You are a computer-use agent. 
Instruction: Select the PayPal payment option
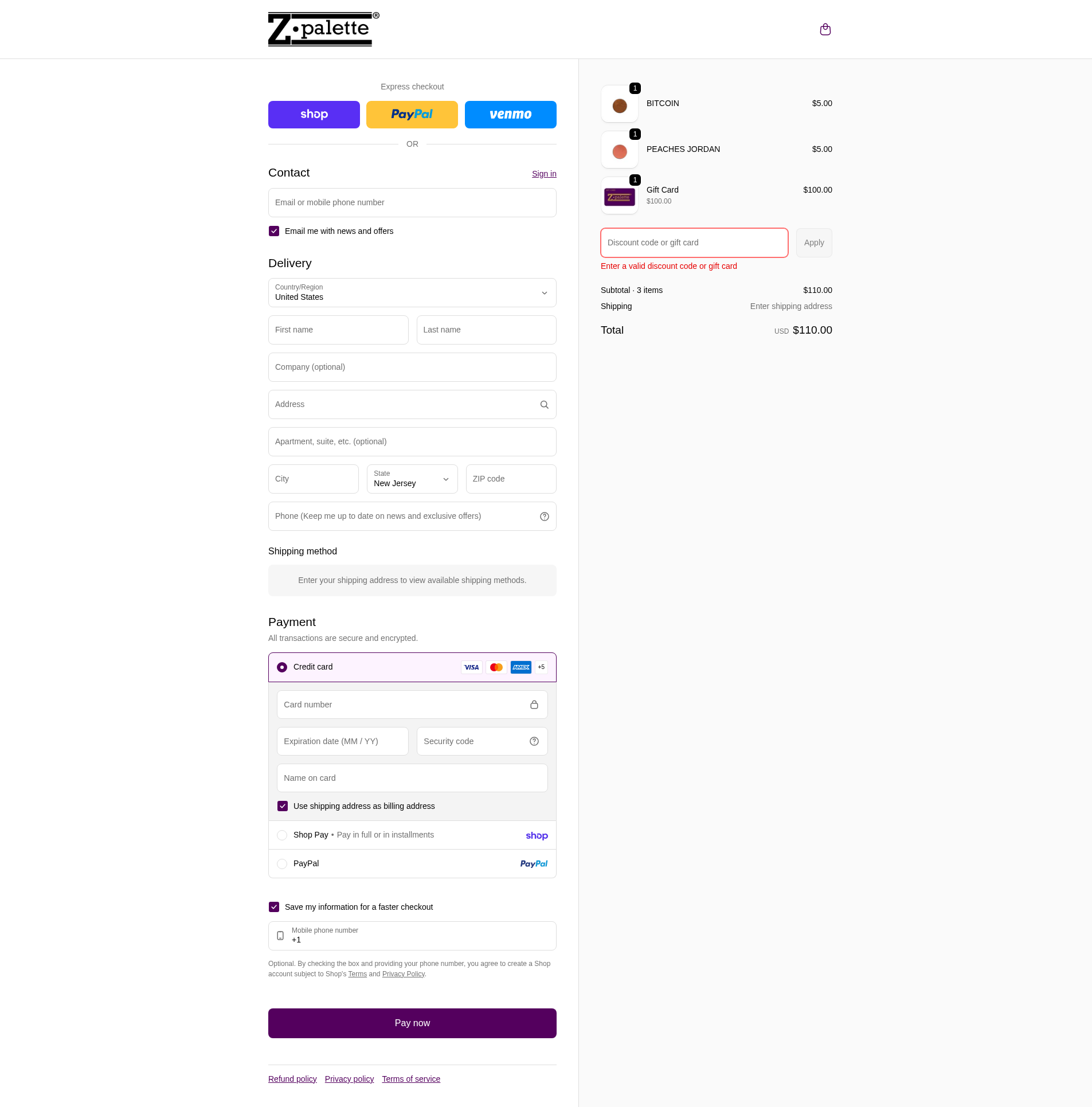(x=282, y=863)
